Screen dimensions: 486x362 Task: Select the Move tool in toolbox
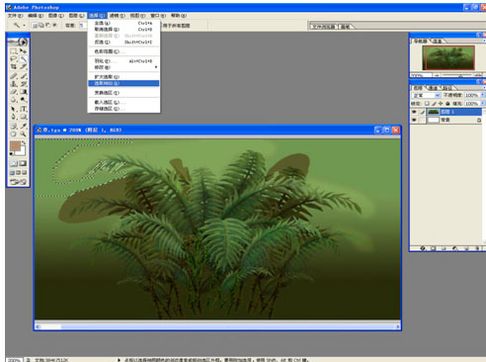pyautogui.click(x=23, y=51)
